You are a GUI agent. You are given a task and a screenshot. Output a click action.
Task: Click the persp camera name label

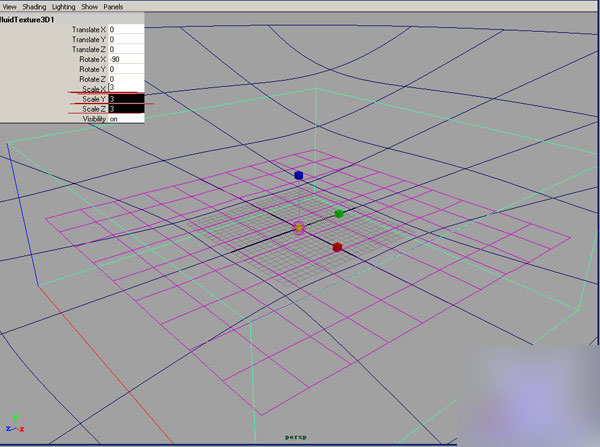click(x=296, y=437)
